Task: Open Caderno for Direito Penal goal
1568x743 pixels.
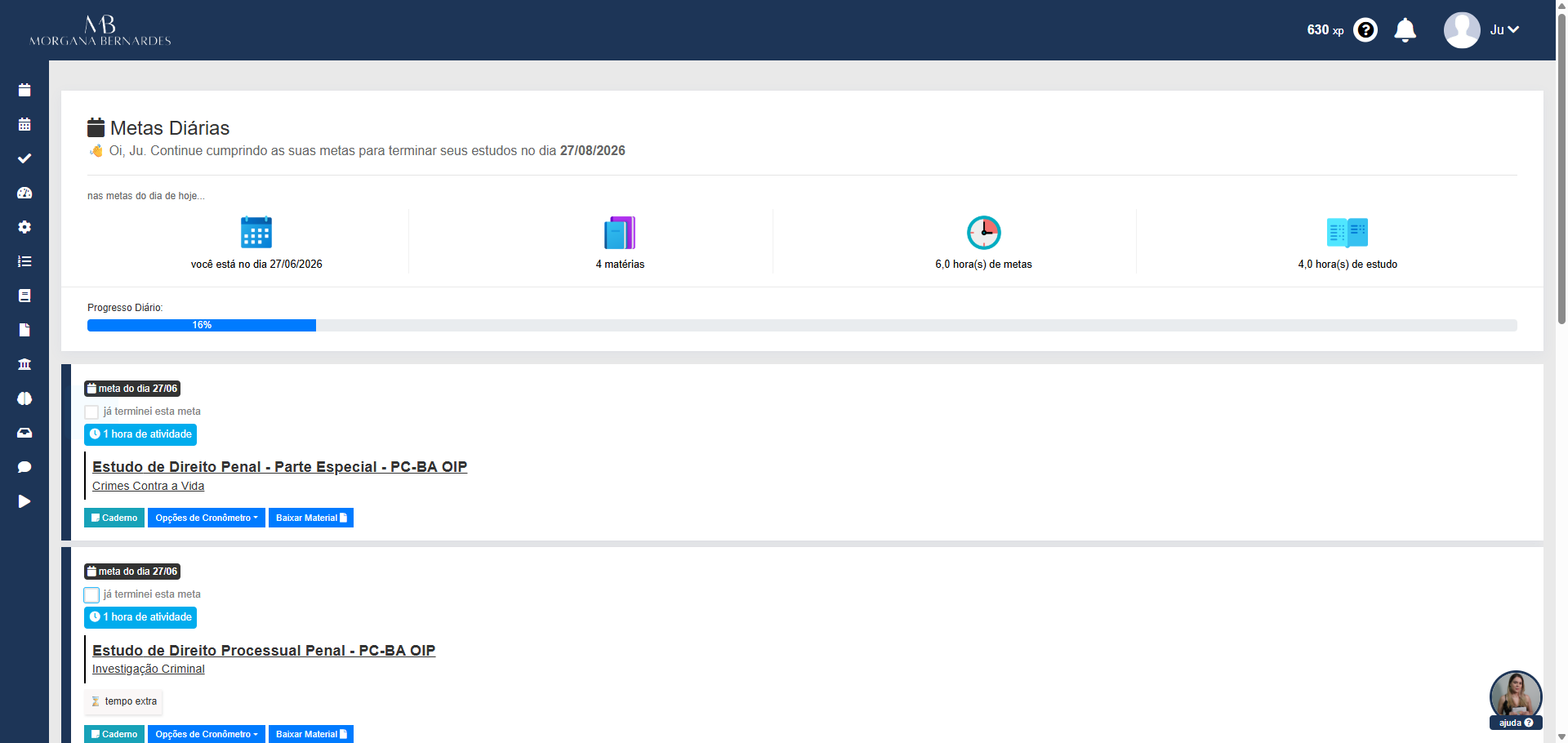Action: tap(114, 518)
